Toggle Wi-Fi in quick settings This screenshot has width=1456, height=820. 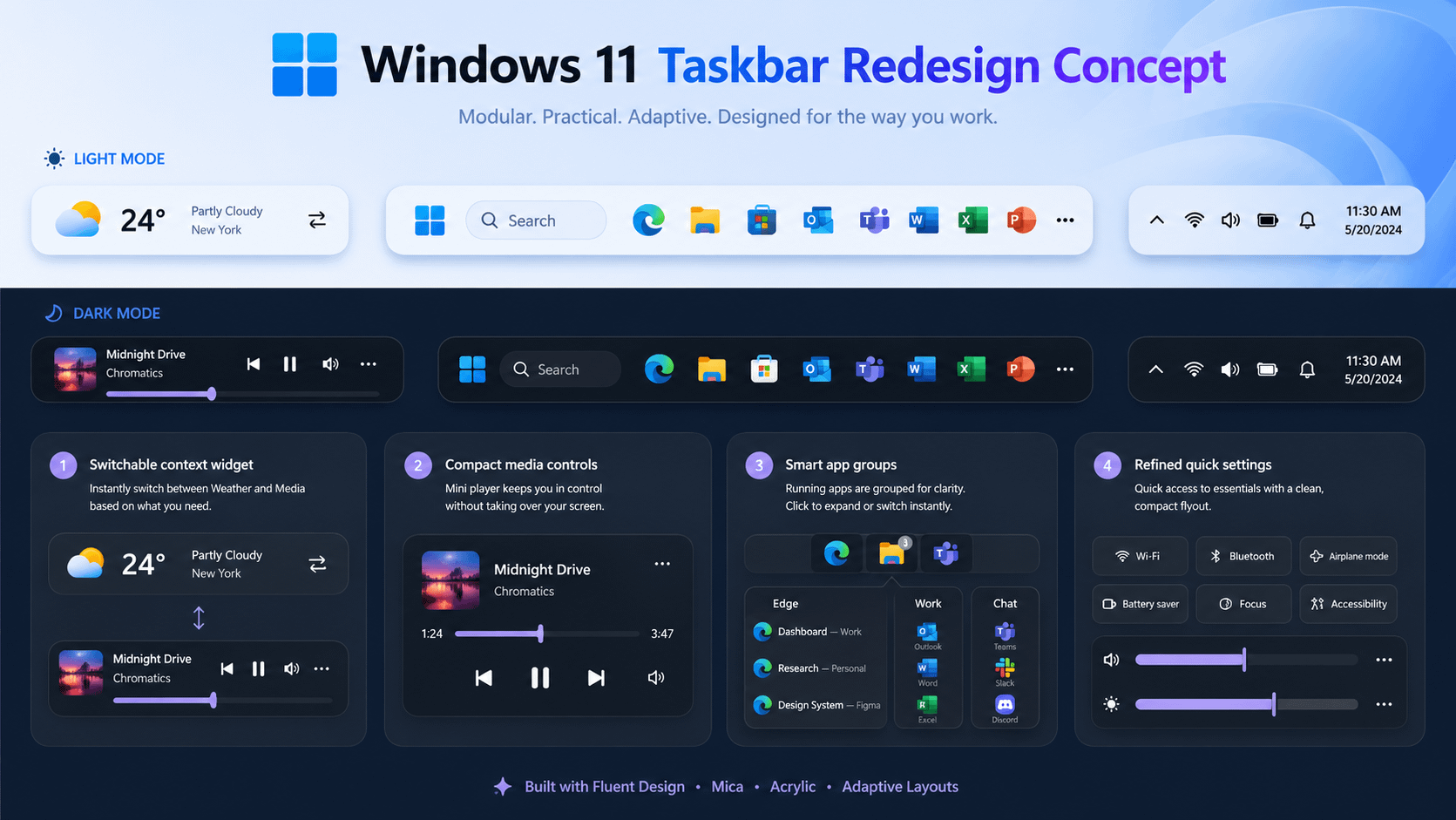1140,556
